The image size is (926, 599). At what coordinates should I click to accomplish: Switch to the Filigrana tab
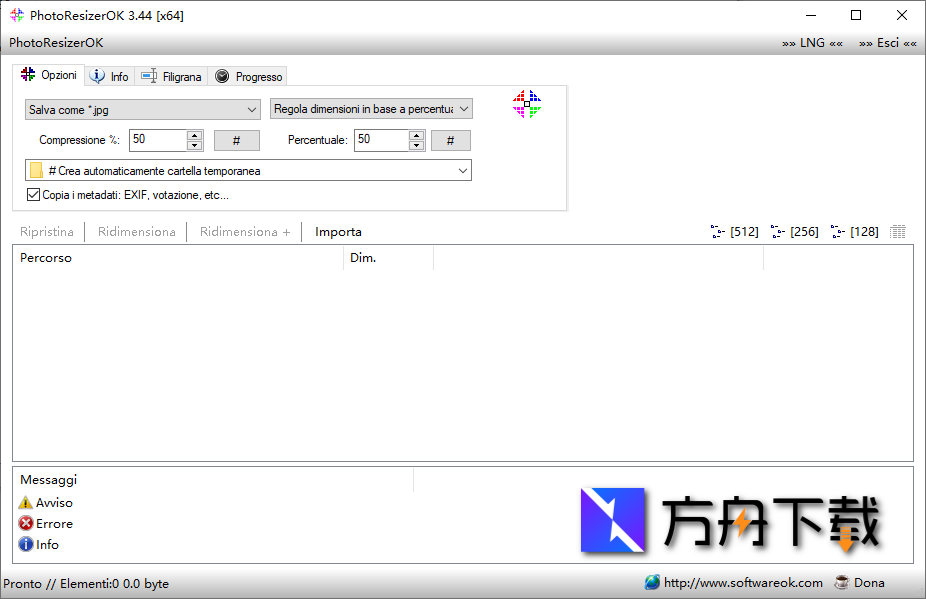(172, 77)
